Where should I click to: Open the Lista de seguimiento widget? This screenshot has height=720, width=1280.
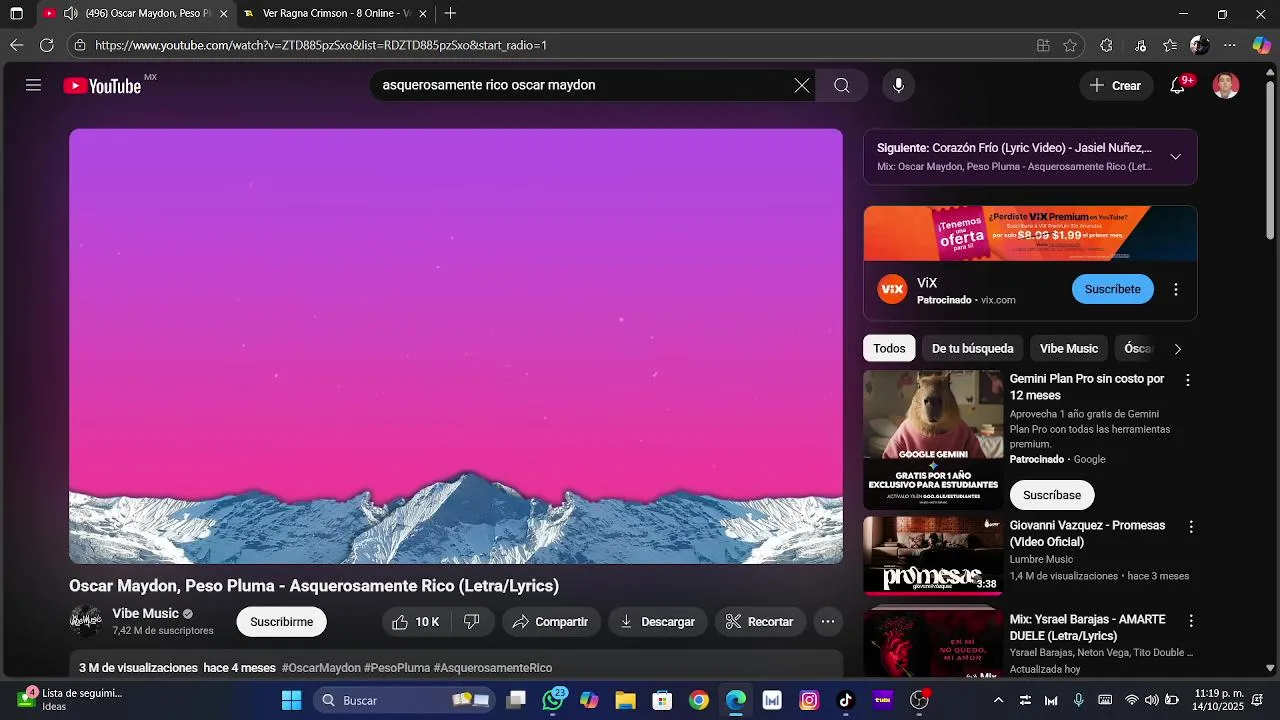point(70,700)
